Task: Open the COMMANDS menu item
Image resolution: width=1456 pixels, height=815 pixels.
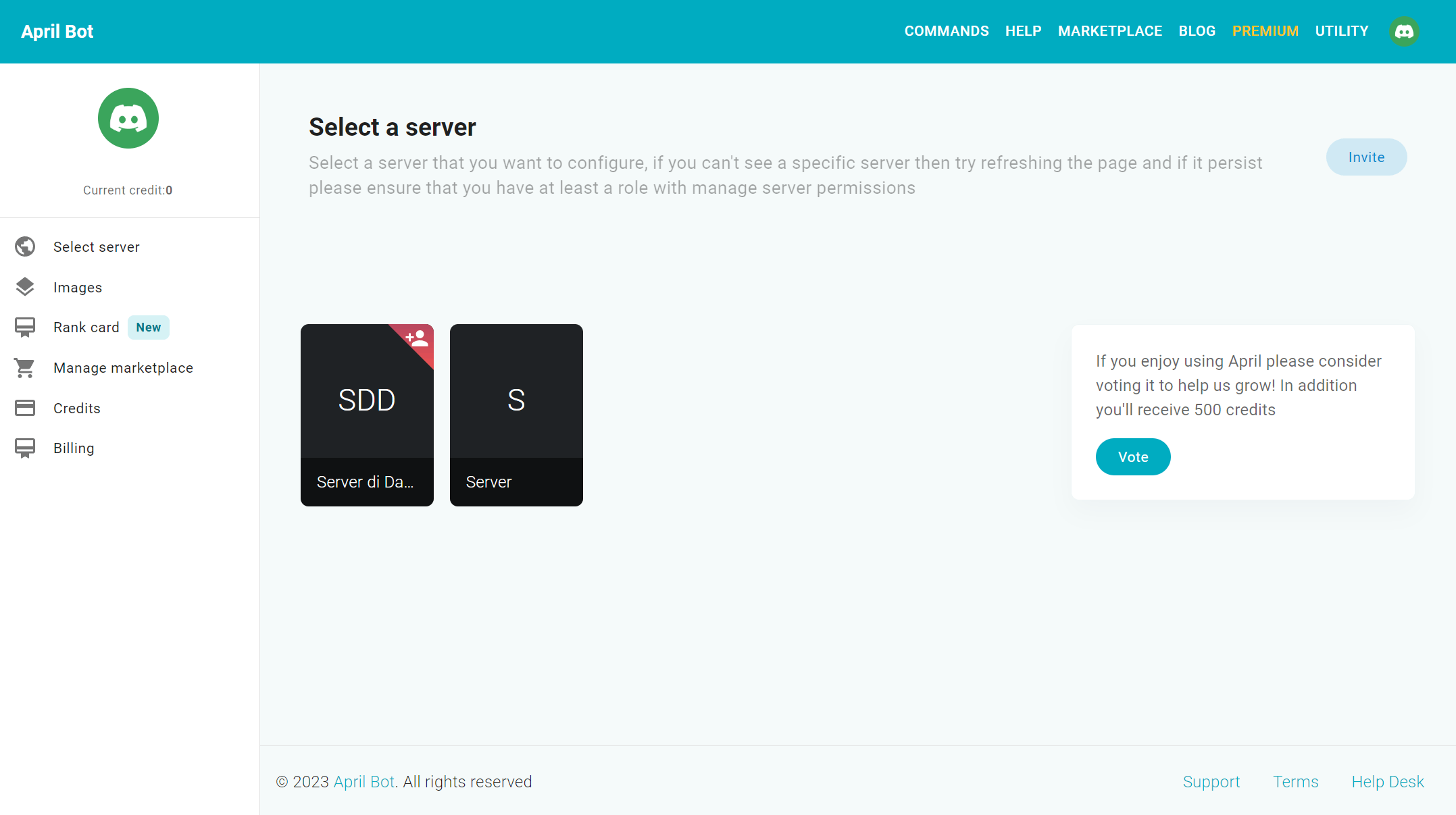Action: 946,31
